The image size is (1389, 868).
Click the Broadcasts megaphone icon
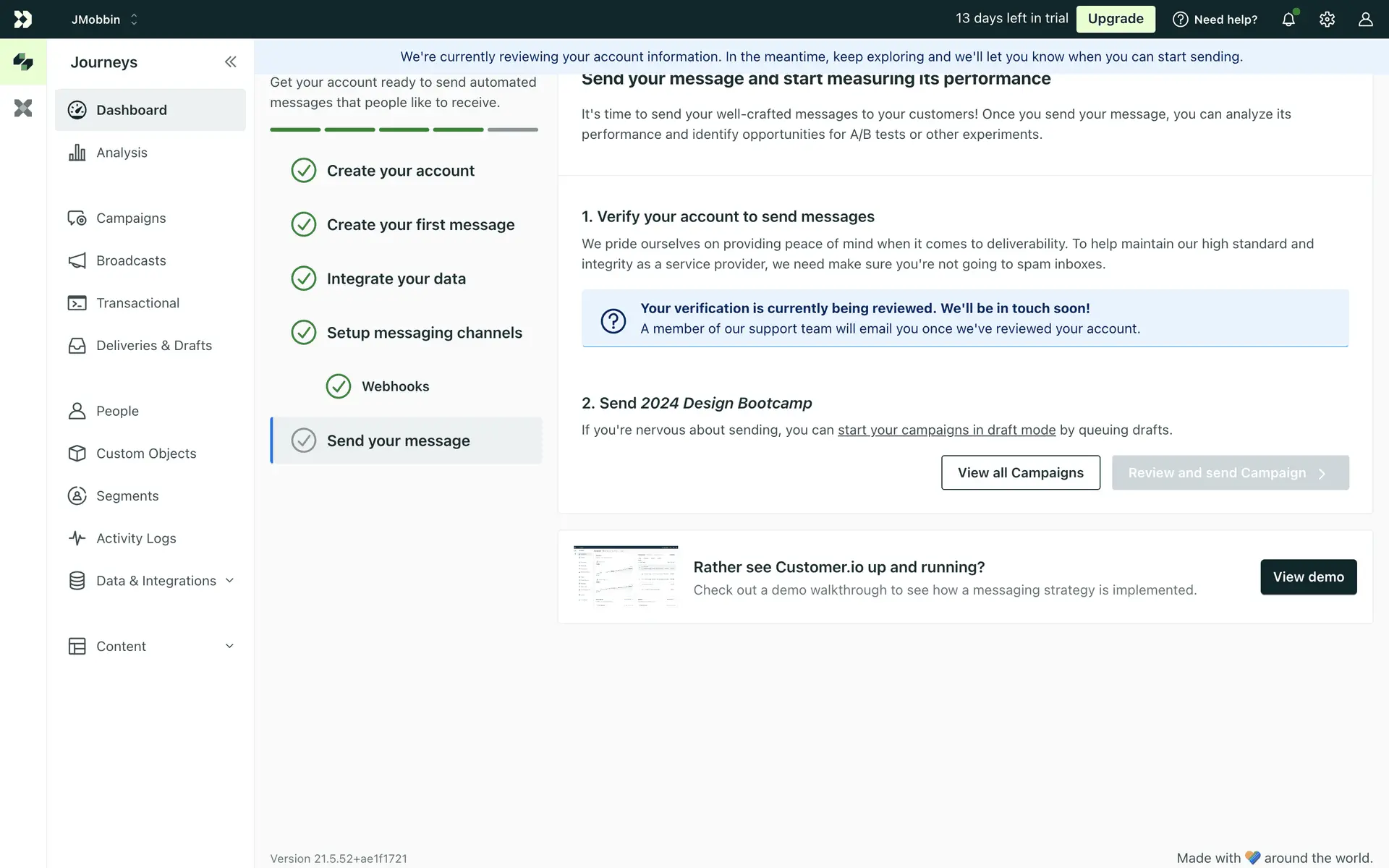tap(77, 260)
